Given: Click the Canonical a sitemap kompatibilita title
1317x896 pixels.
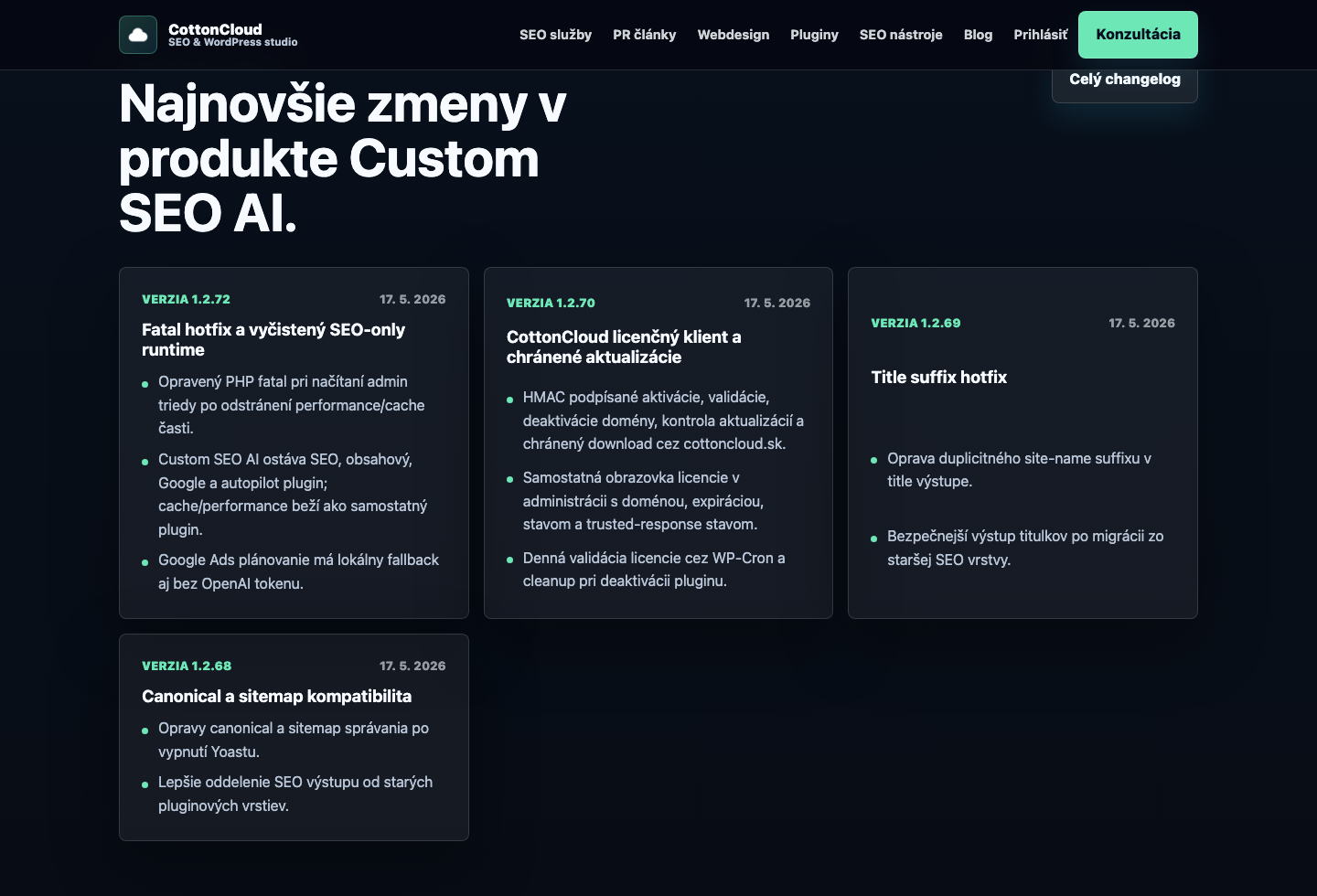Looking at the screenshot, I should click(x=276, y=697).
